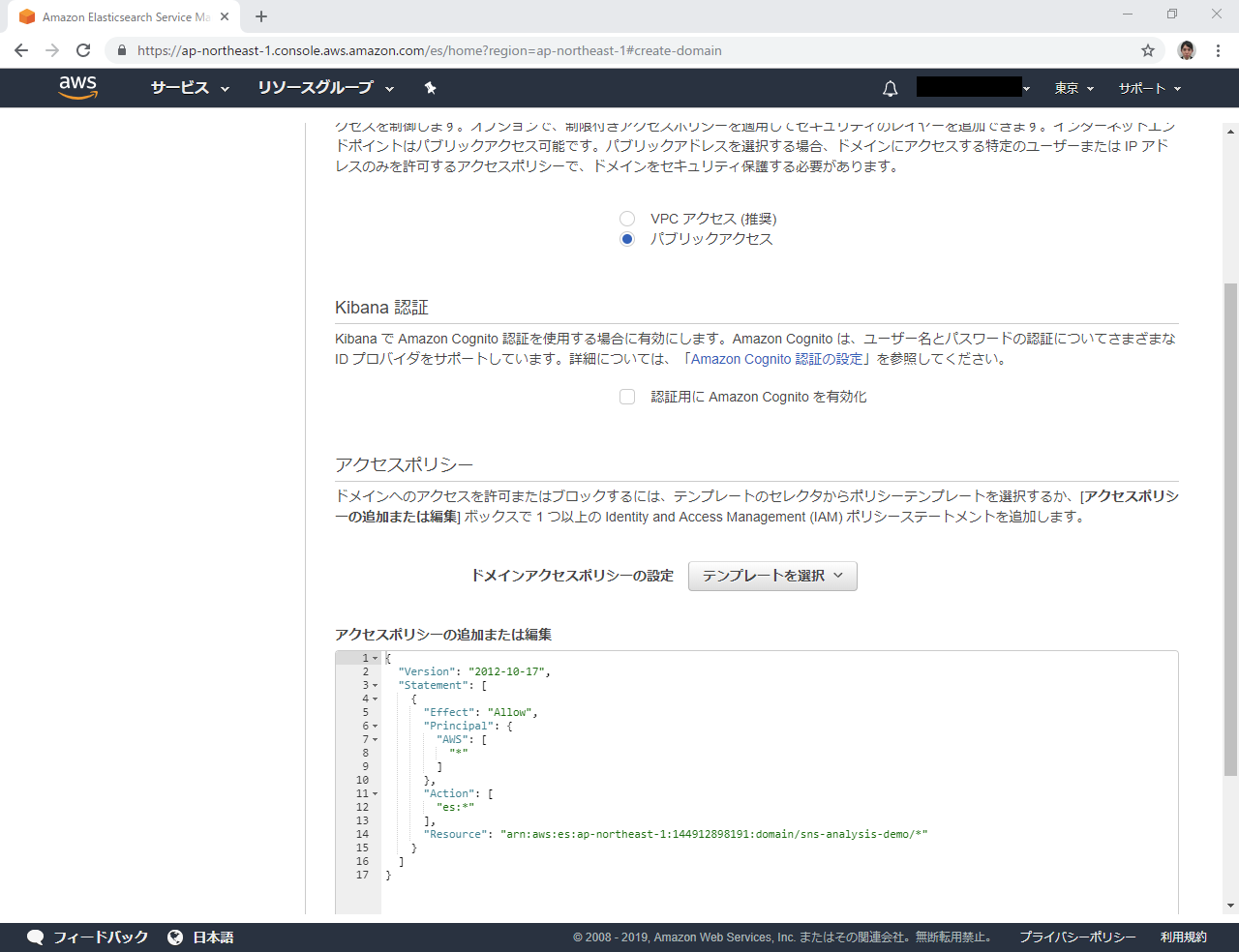Click the Chrome profile avatar icon
Viewport: 1239px width, 952px height.
(1187, 50)
